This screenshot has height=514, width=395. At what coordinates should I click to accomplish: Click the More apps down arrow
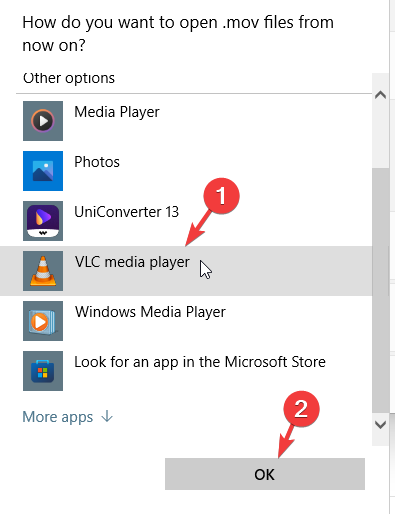pyautogui.click(x=107, y=416)
